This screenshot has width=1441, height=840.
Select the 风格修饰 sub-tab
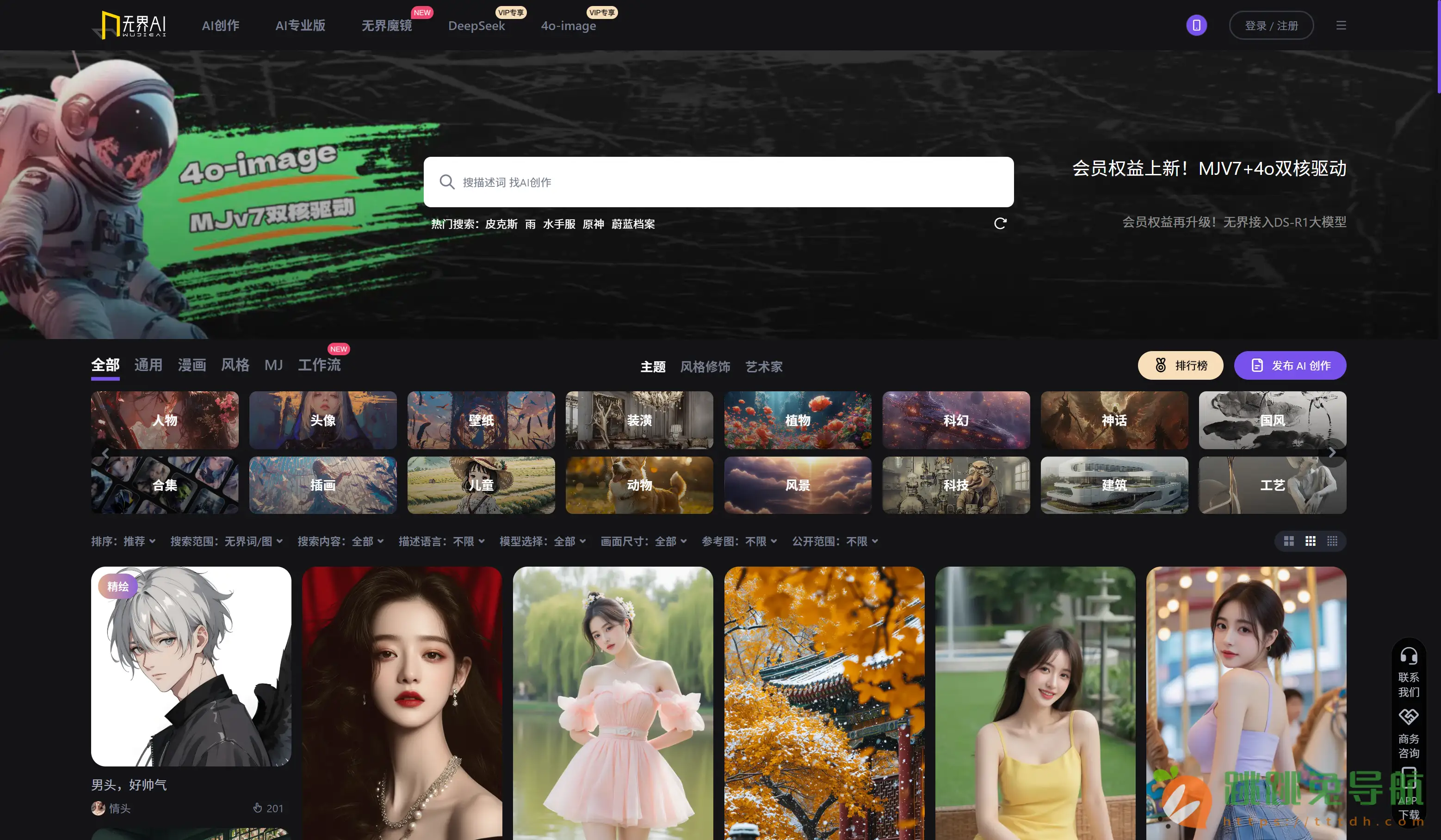pyautogui.click(x=705, y=366)
